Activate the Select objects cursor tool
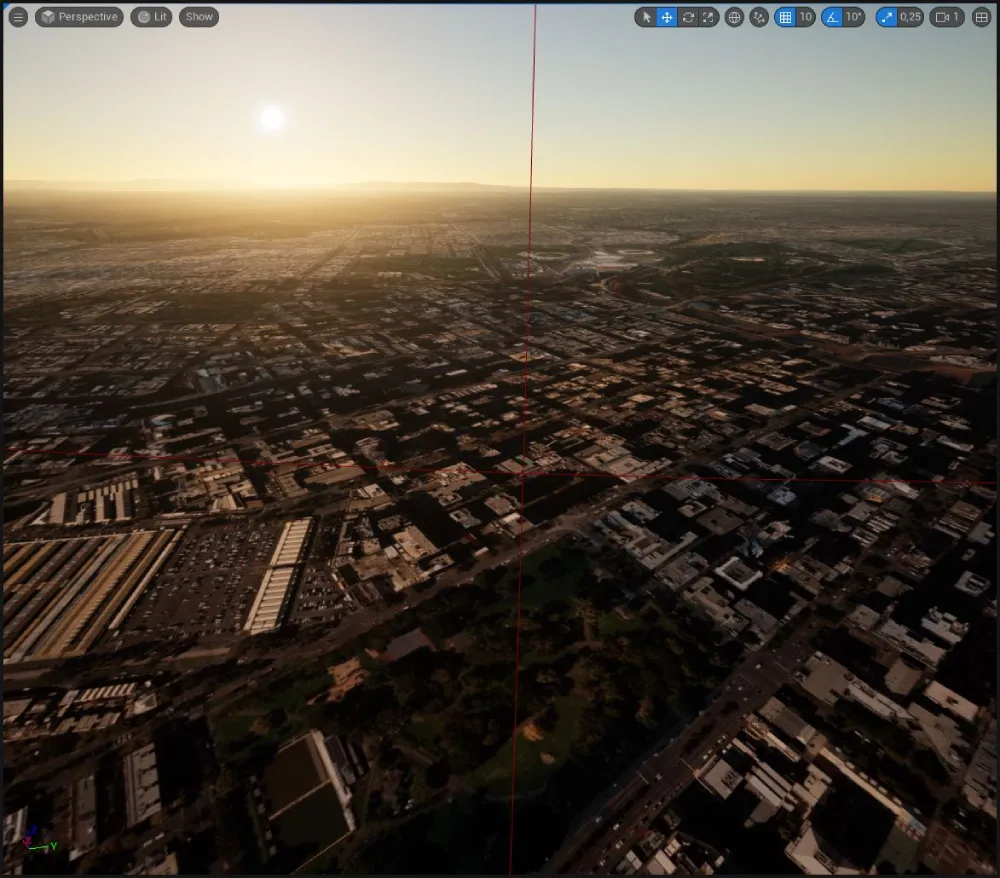Viewport: 1000px width, 878px height. click(646, 17)
